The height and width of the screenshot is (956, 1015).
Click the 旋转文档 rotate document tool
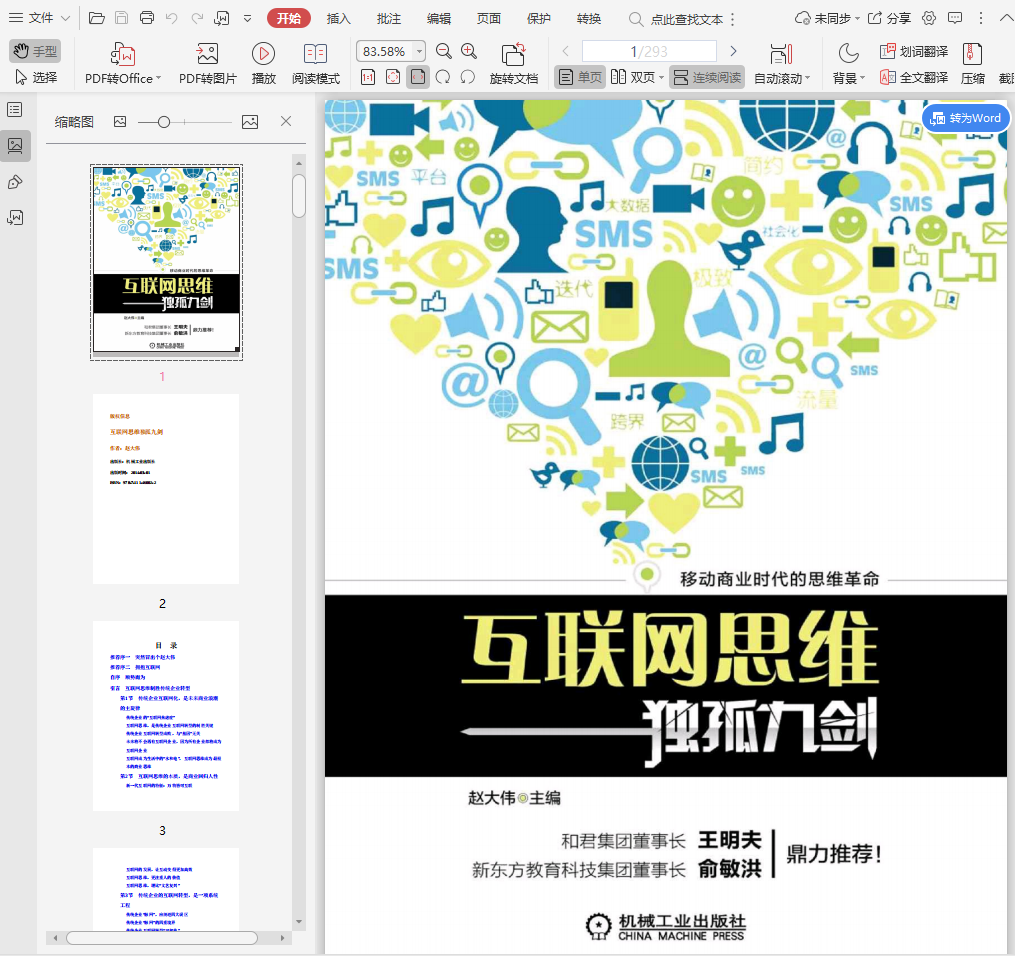click(514, 63)
